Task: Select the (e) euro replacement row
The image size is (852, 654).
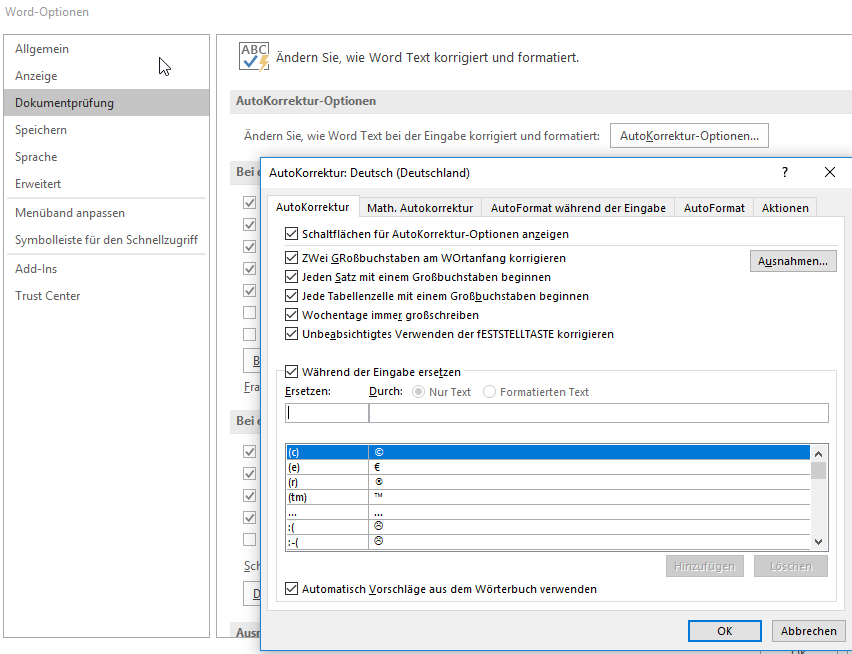Action: coord(548,467)
